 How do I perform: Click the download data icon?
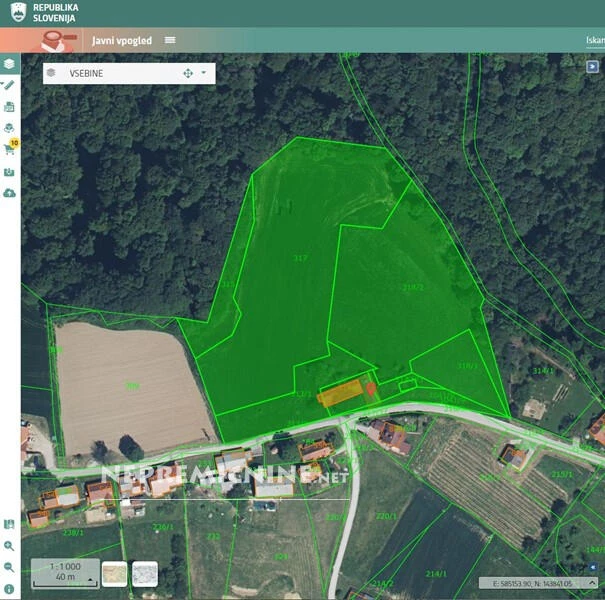9,172
